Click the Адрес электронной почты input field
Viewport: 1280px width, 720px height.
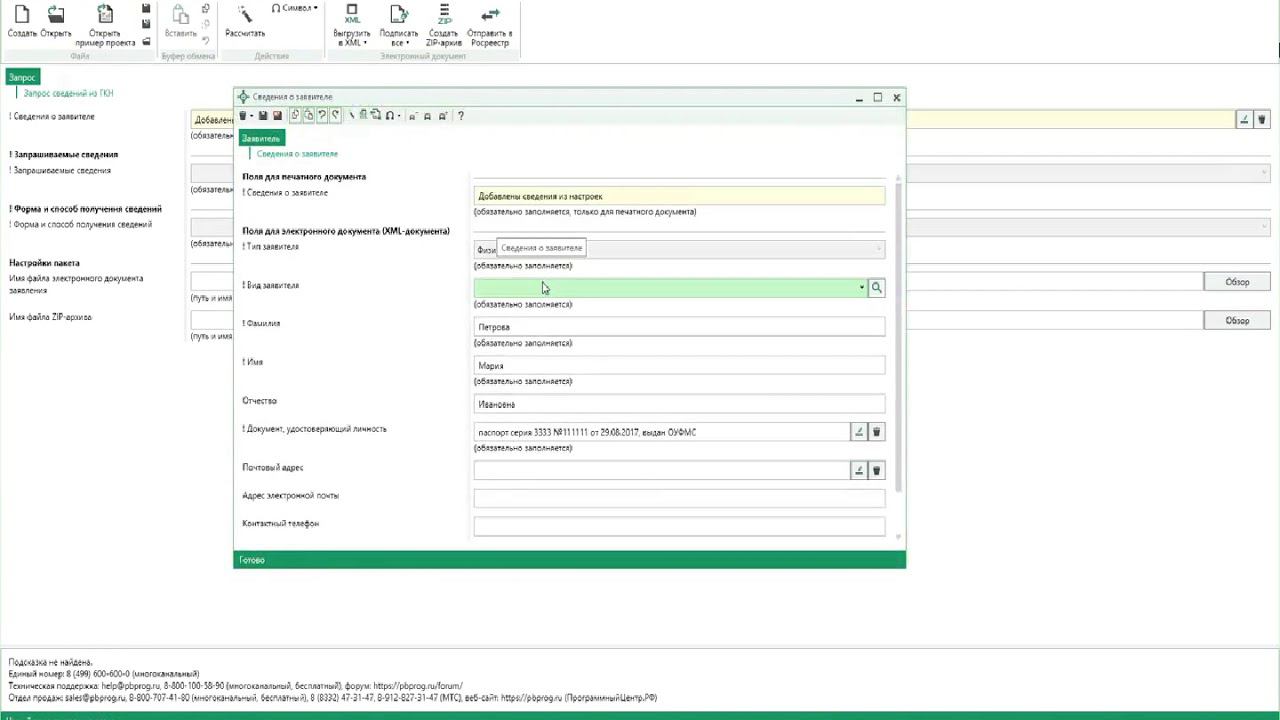pyautogui.click(x=679, y=498)
